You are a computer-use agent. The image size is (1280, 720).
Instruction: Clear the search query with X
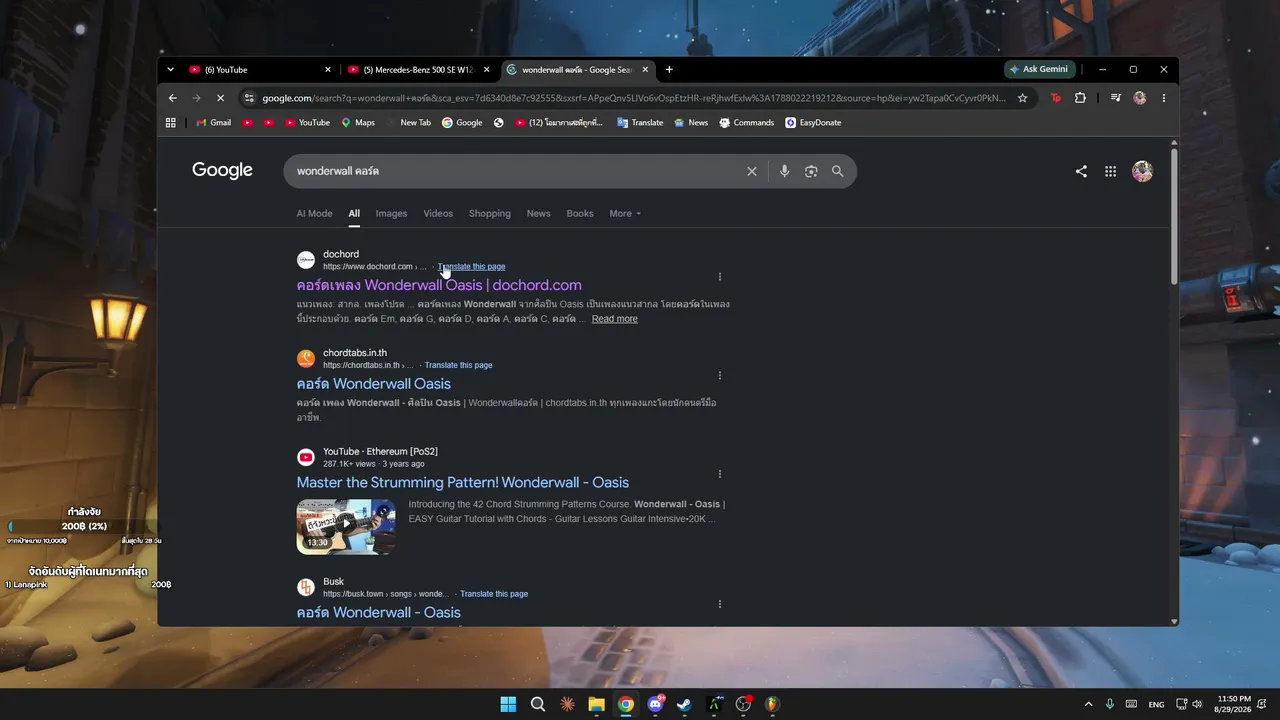pyautogui.click(x=752, y=171)
